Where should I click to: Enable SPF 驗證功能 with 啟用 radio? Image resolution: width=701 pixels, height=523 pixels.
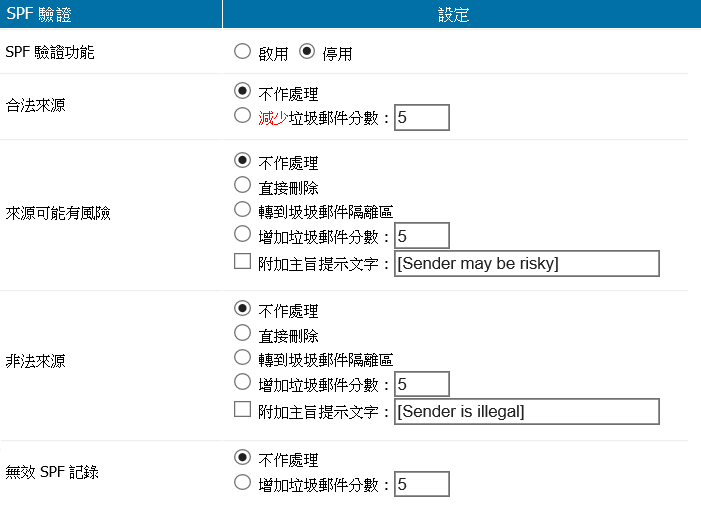pyautogui.click(x=242, y=50)
